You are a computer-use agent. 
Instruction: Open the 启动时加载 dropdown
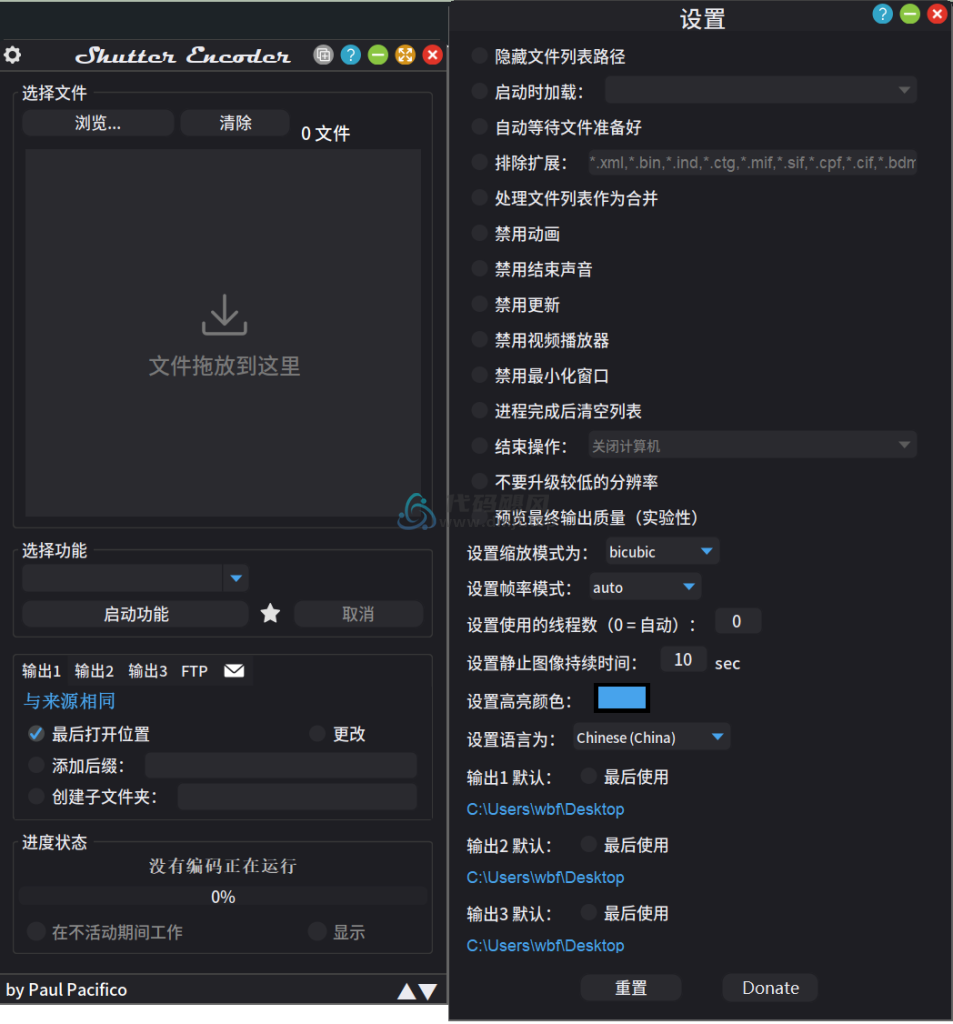tap(760, 90)
